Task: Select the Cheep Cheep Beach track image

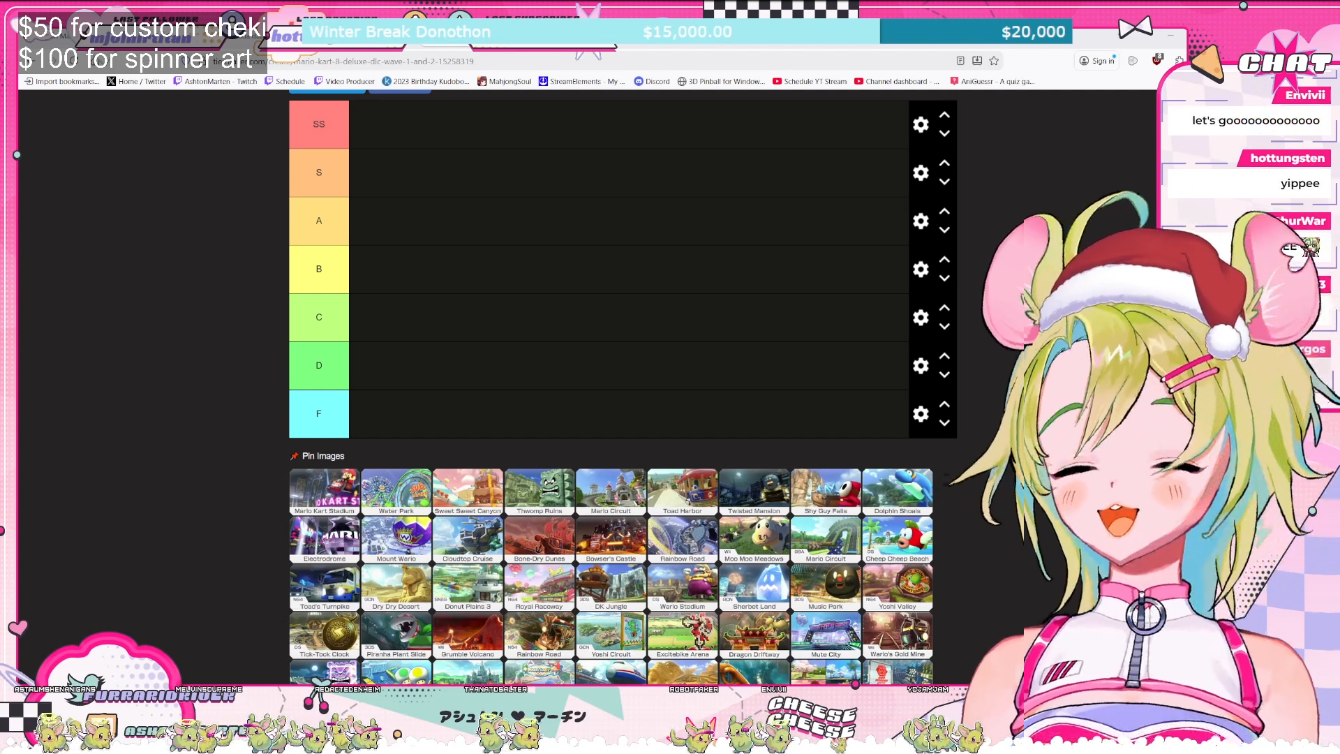Action: [x=898, y=540]
